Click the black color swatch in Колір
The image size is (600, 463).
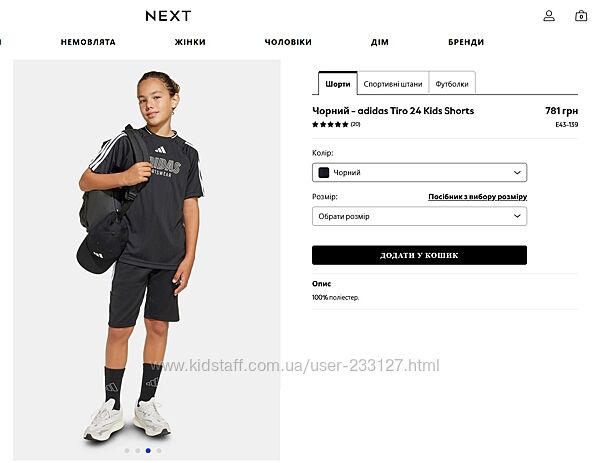[x=324, y=173]
